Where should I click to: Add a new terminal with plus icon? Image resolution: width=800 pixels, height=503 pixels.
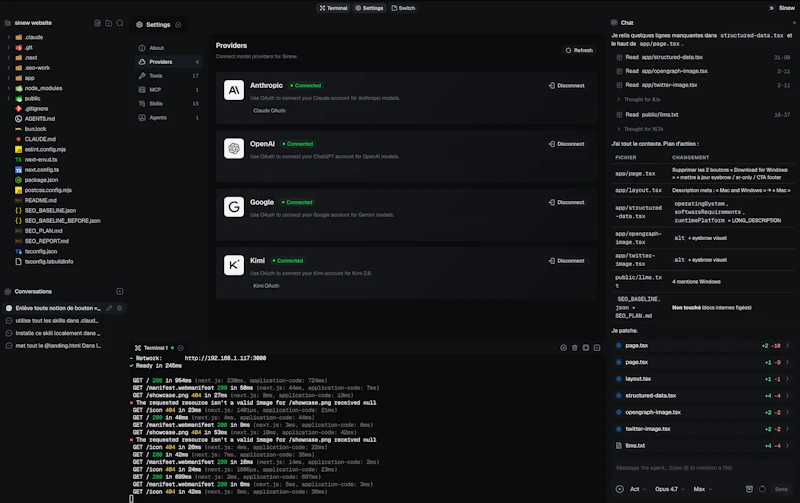pos(563,348)
